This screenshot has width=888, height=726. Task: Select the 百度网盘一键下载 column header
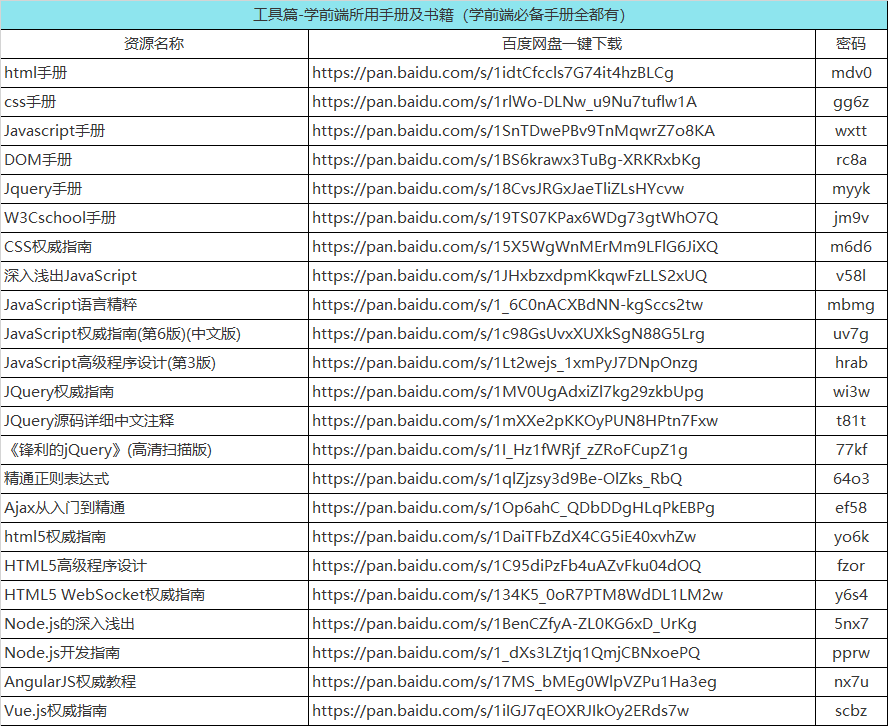click(x=562, y=44)
